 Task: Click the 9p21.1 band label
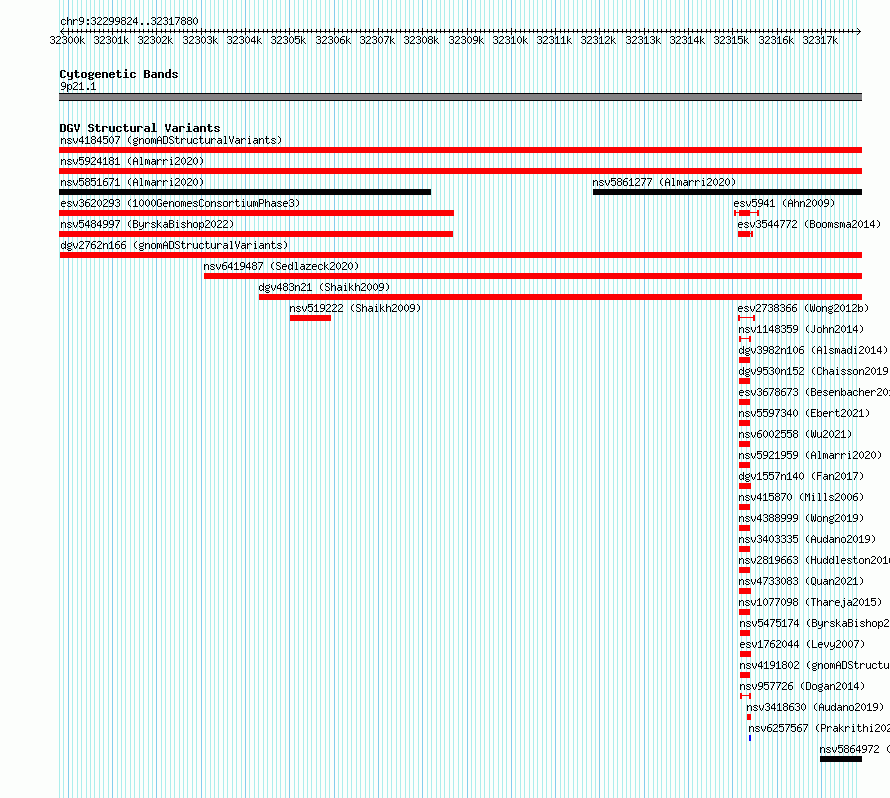78,86
